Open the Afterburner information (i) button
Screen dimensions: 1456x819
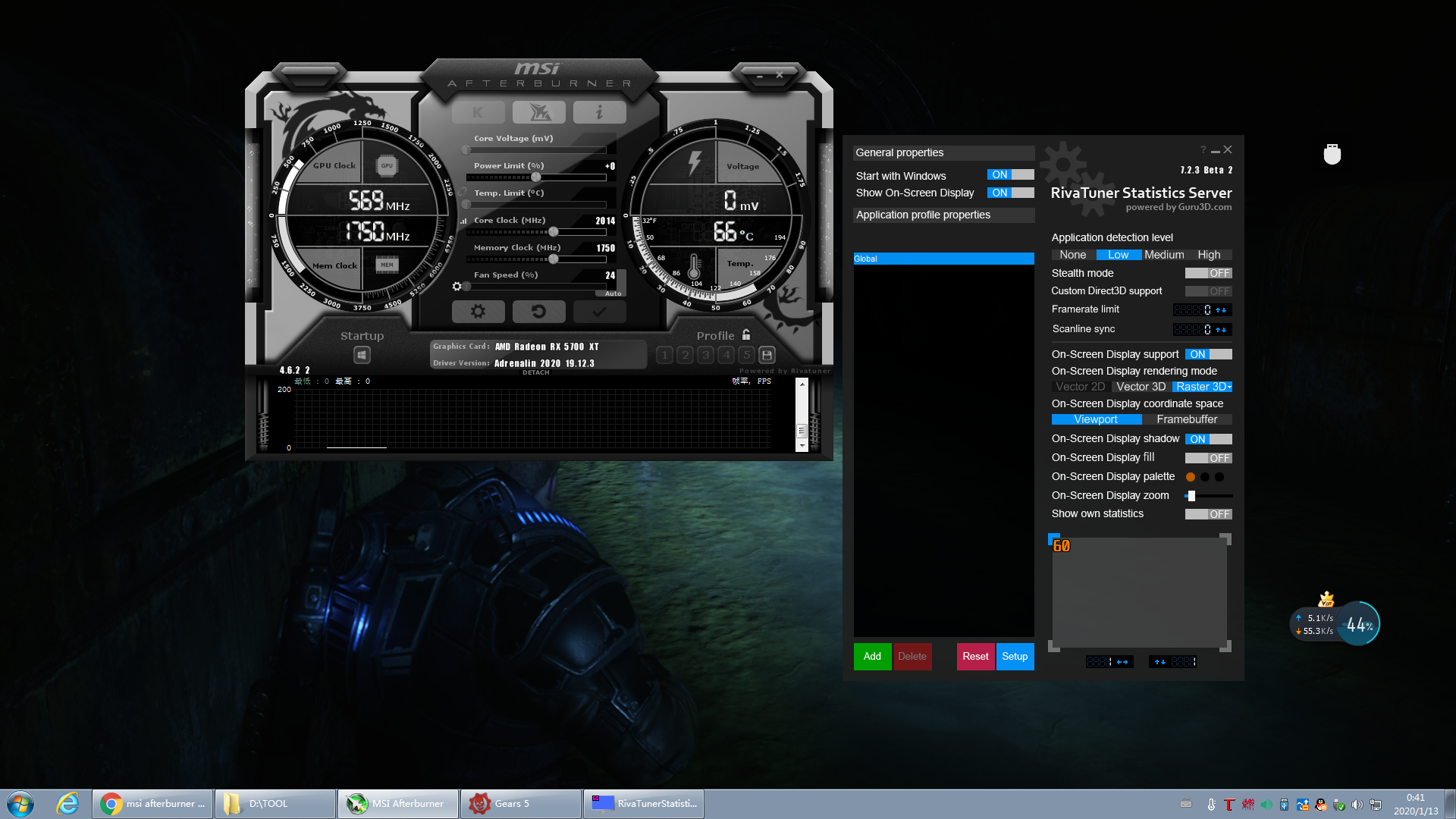click(599, 112)
